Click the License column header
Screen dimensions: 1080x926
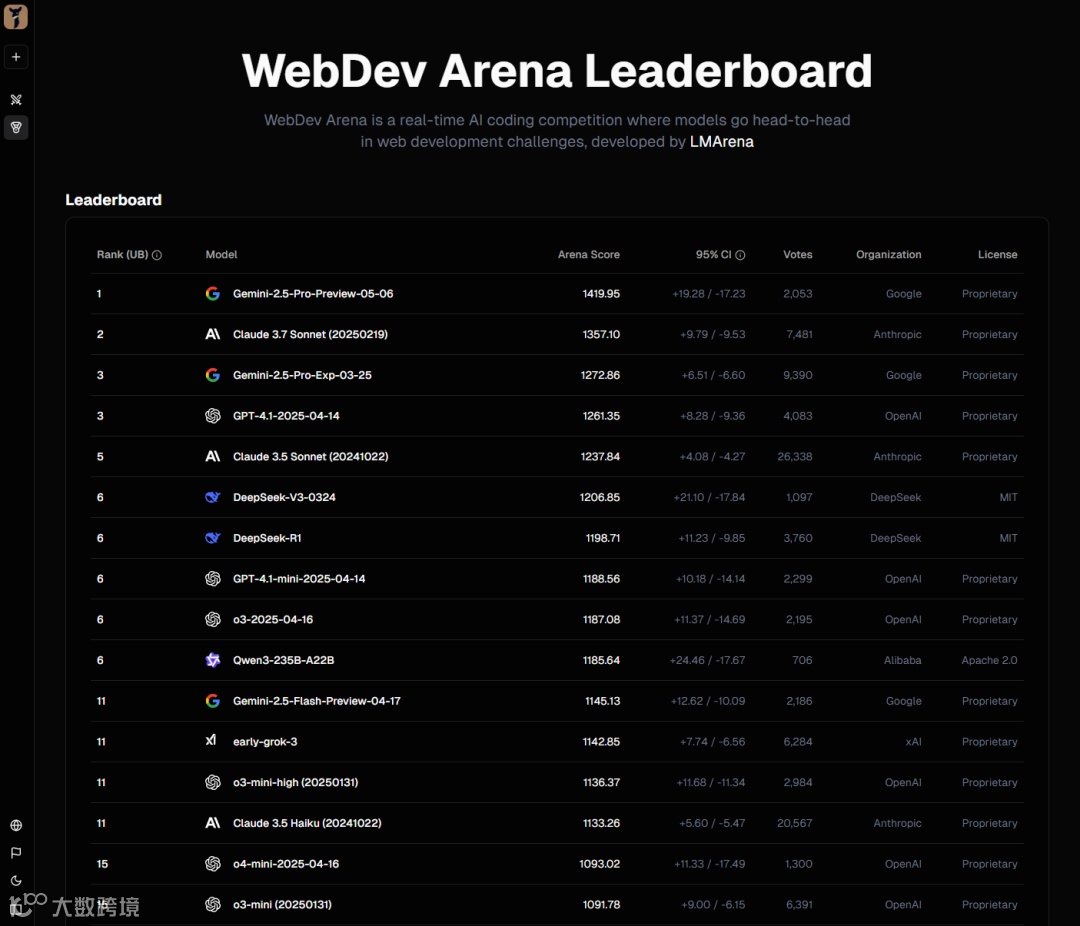(997, 254)
